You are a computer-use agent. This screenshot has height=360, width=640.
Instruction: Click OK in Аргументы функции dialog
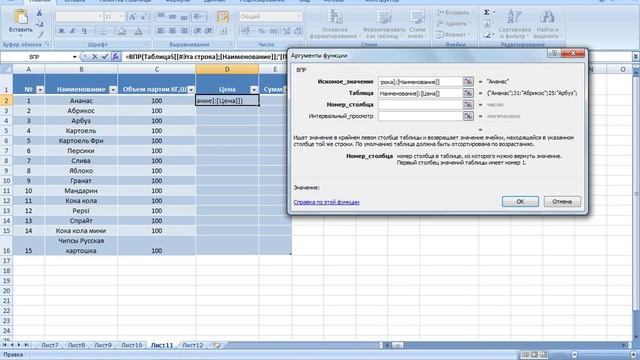(520, 201)
